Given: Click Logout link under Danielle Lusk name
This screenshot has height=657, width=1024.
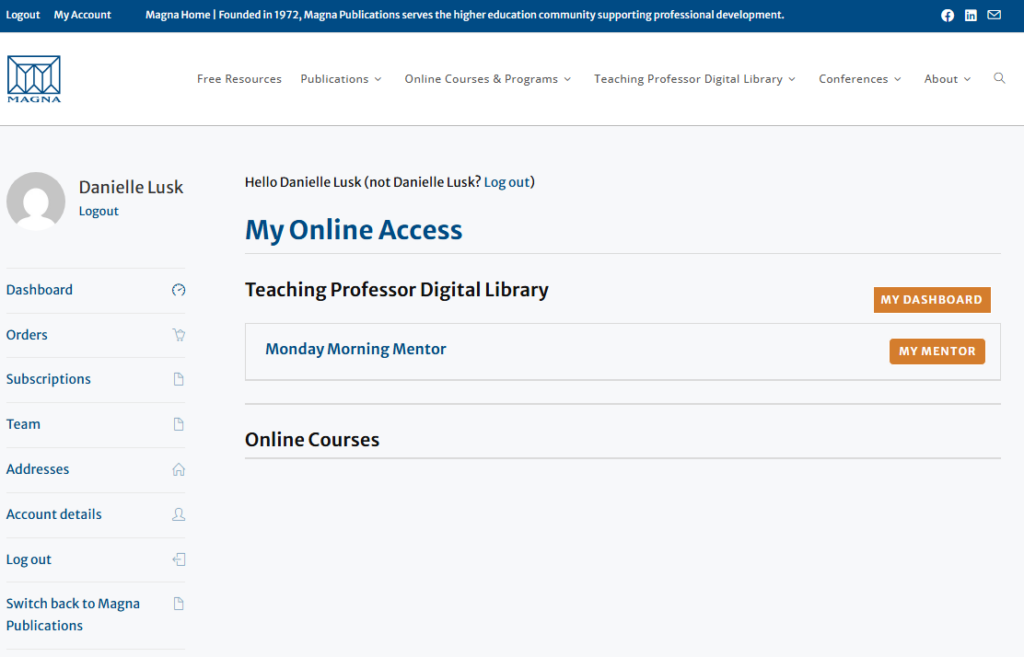Looking at the screenshot, I should [x=99, y=211].
